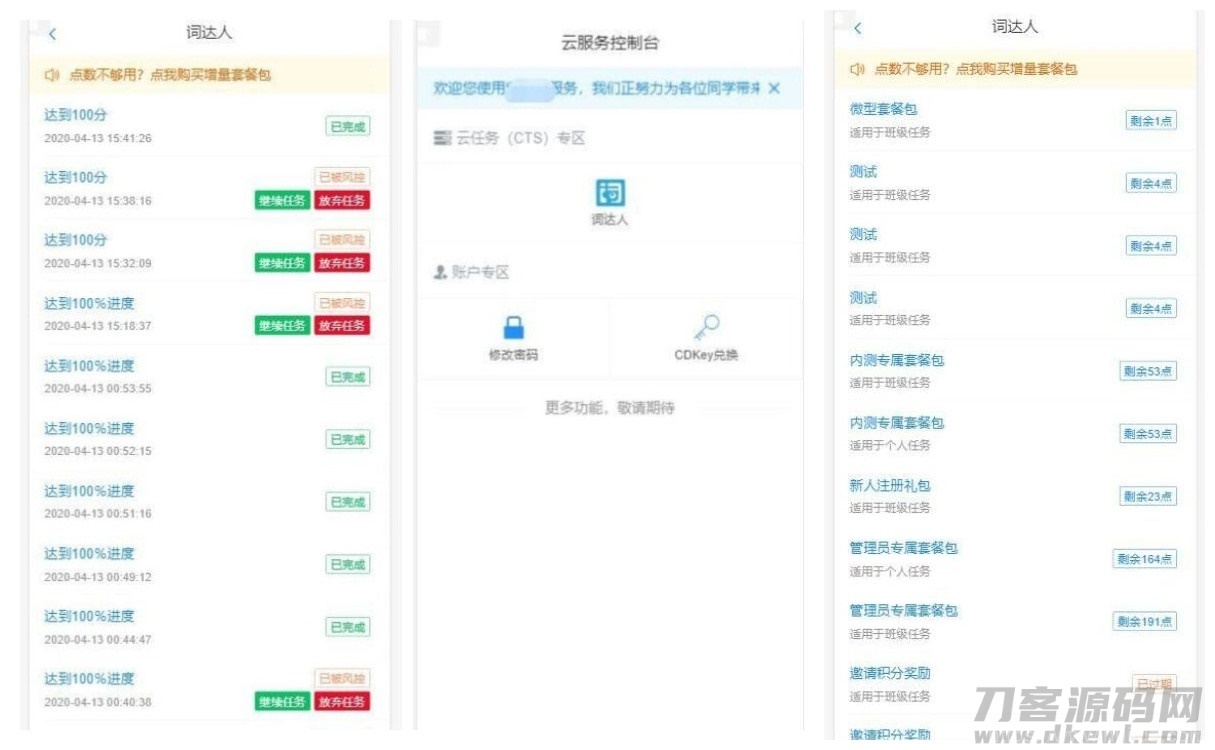
Task: Click the 云任务 (CTS) 专区 section icon
Action: coord(442,138)
